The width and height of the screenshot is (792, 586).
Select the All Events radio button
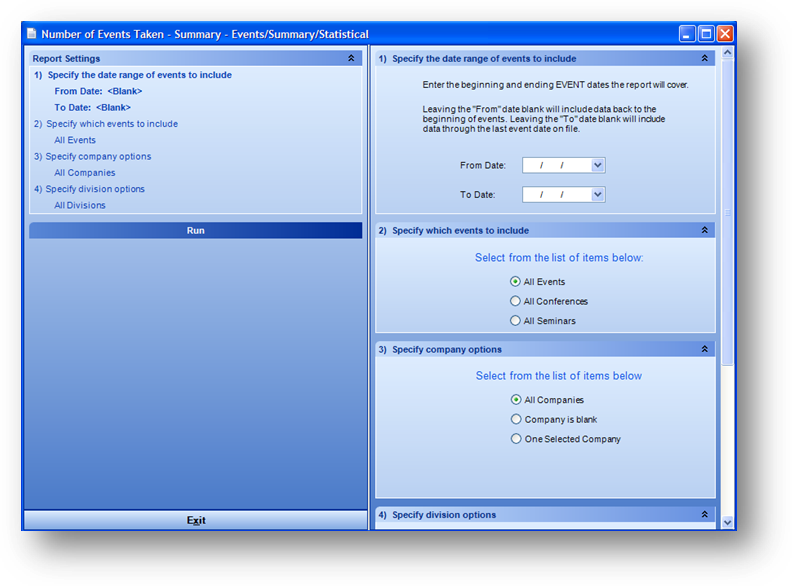coord(516,282)
